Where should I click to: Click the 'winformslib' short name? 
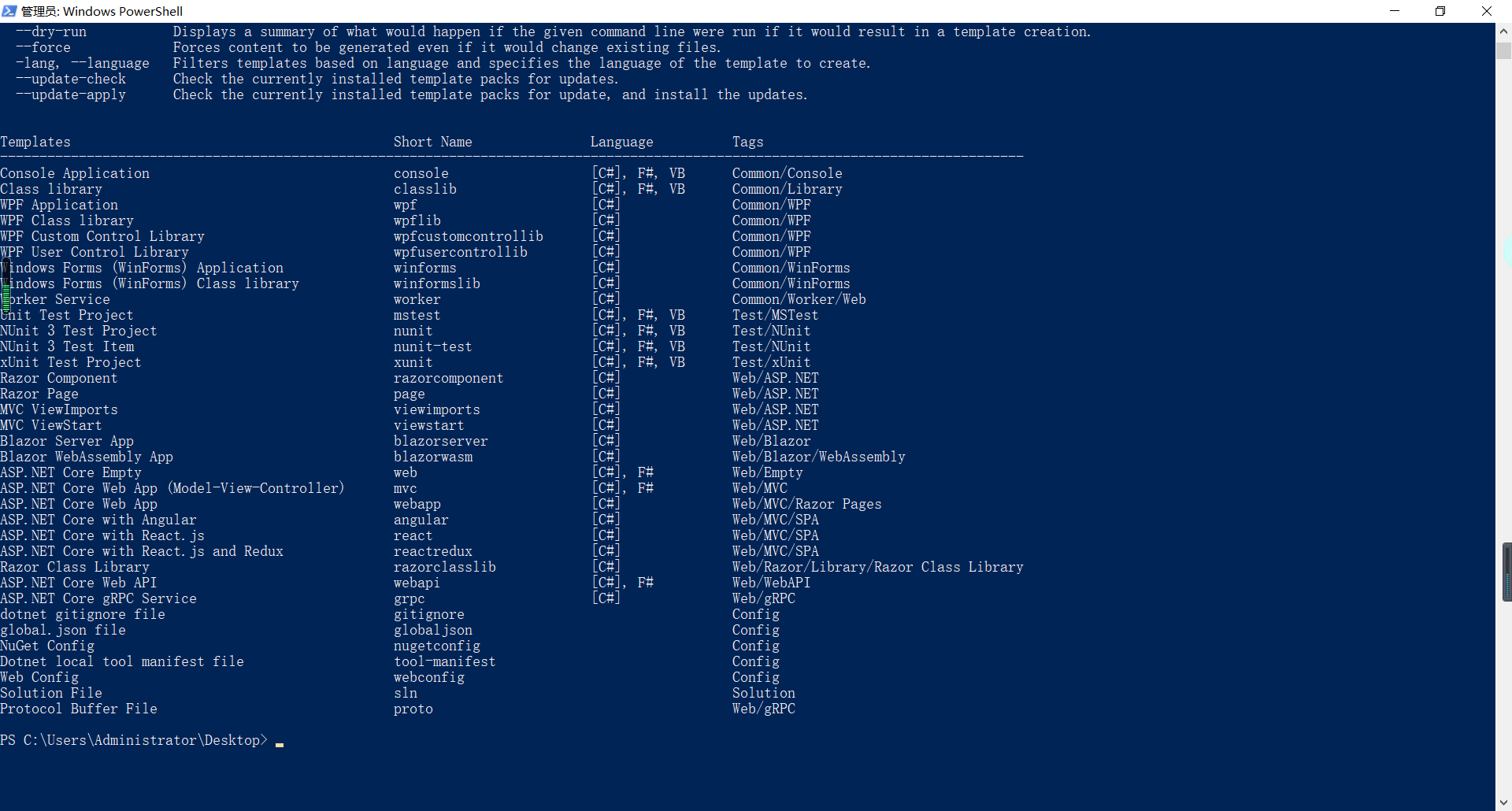437,283
